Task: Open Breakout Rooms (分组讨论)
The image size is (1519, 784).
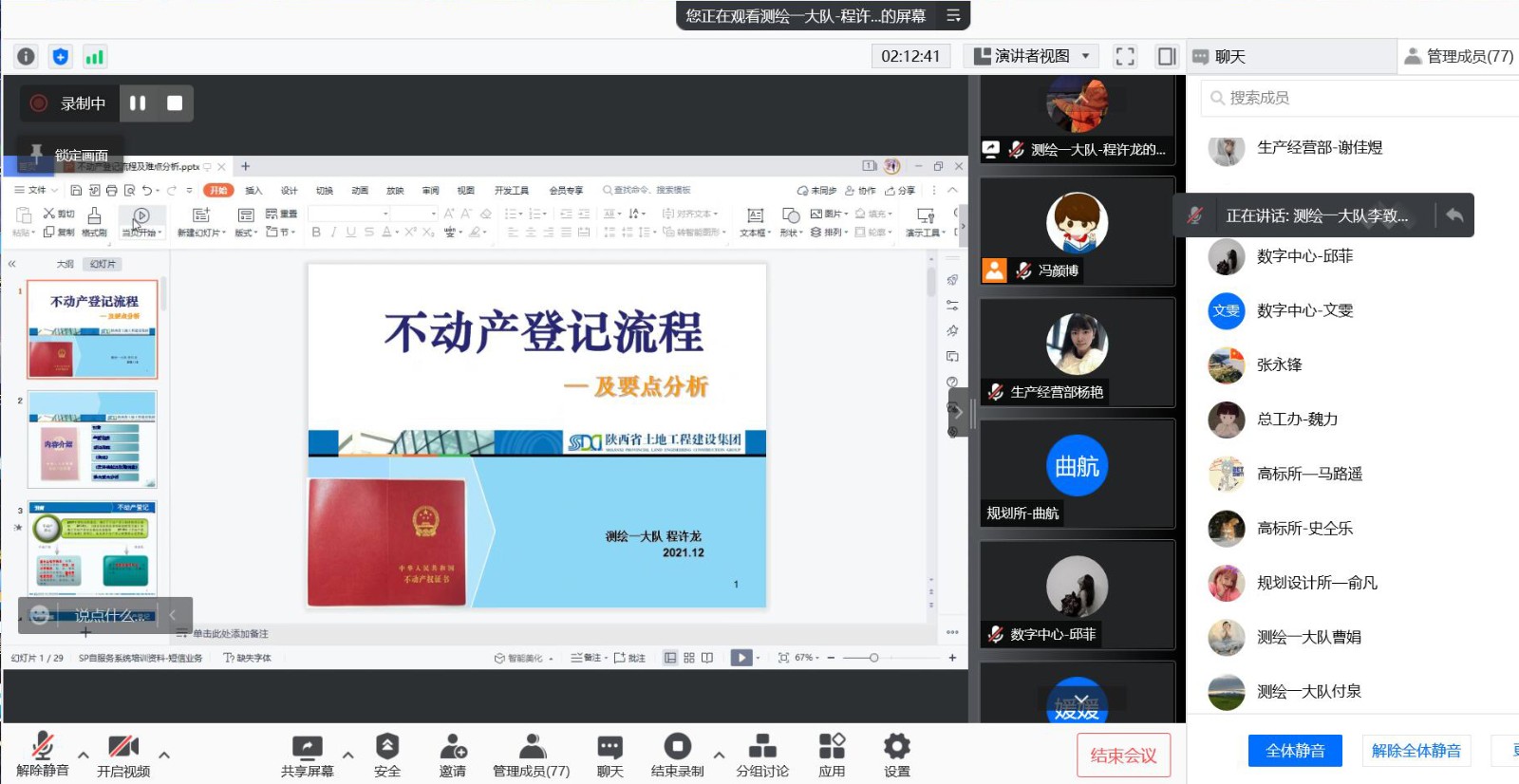Action: 762,748
